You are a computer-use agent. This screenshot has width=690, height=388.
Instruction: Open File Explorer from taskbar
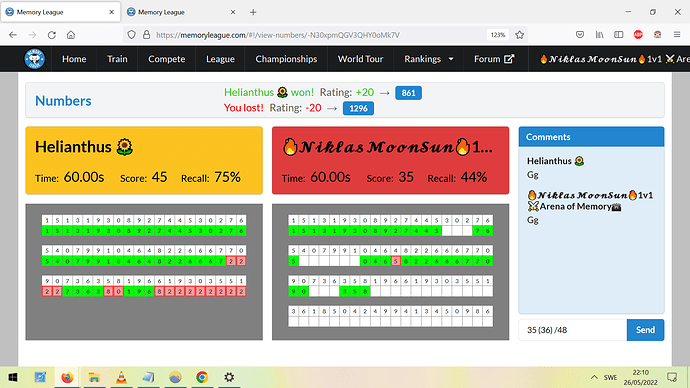click(x=94, y=377)
